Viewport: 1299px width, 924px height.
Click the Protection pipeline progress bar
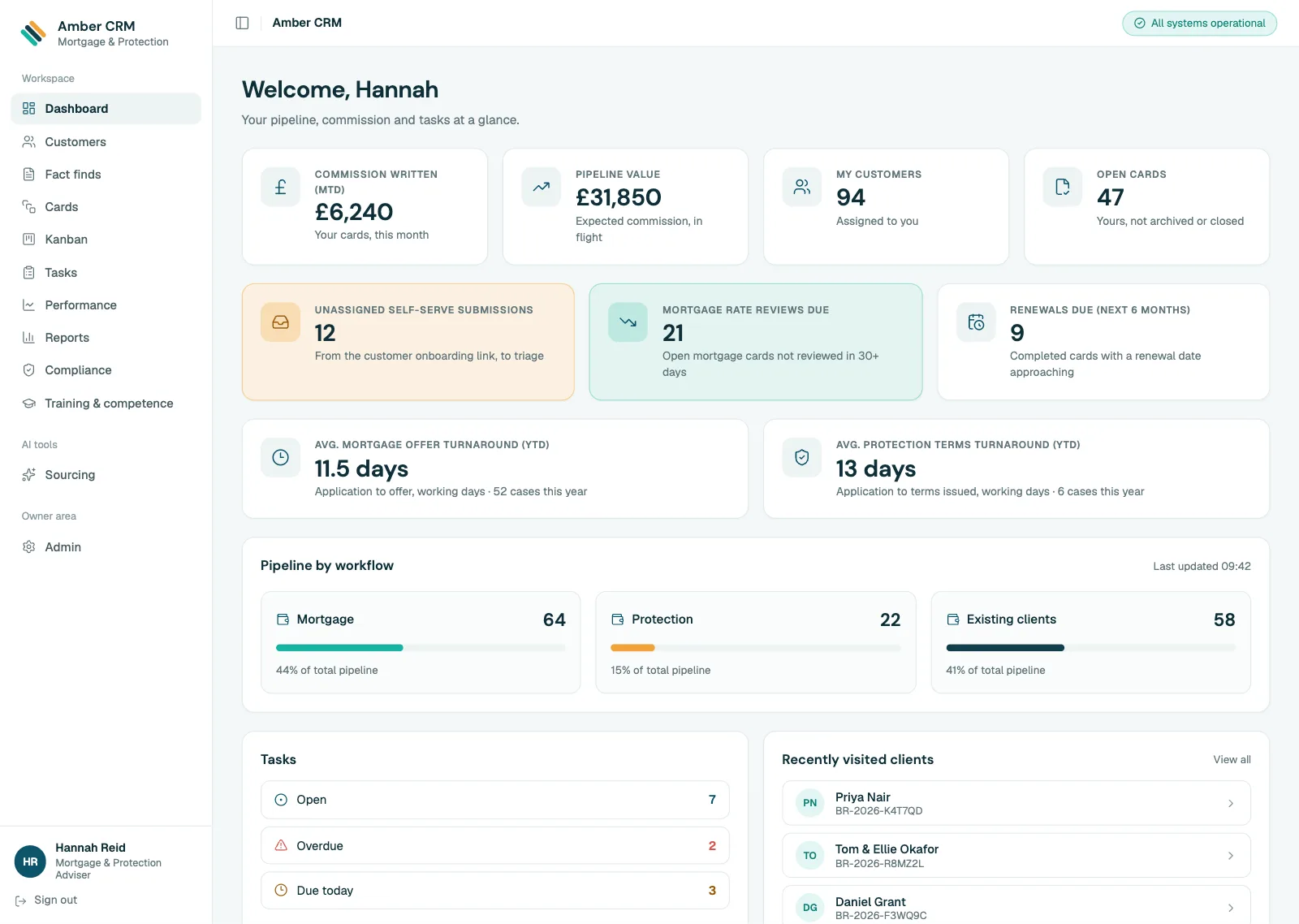[x=756, y=648]
